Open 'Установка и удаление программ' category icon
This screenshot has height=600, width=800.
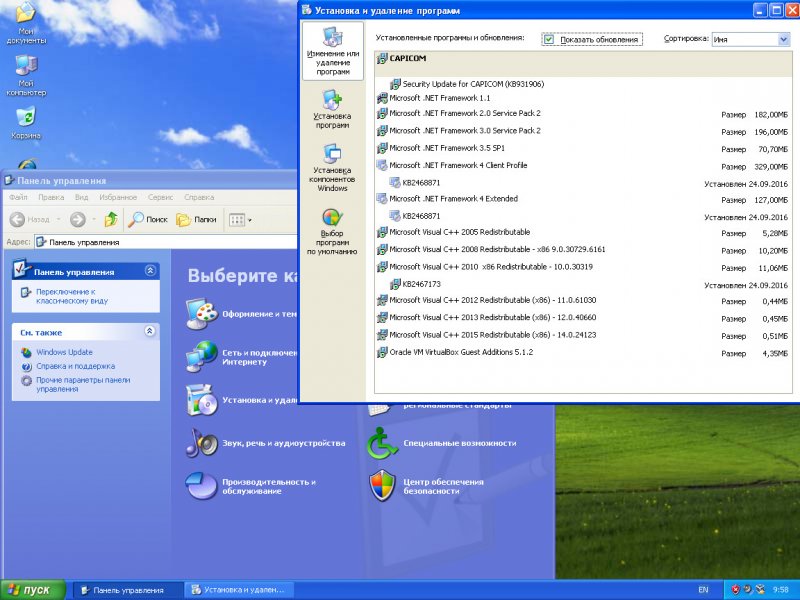coord(202,400)
